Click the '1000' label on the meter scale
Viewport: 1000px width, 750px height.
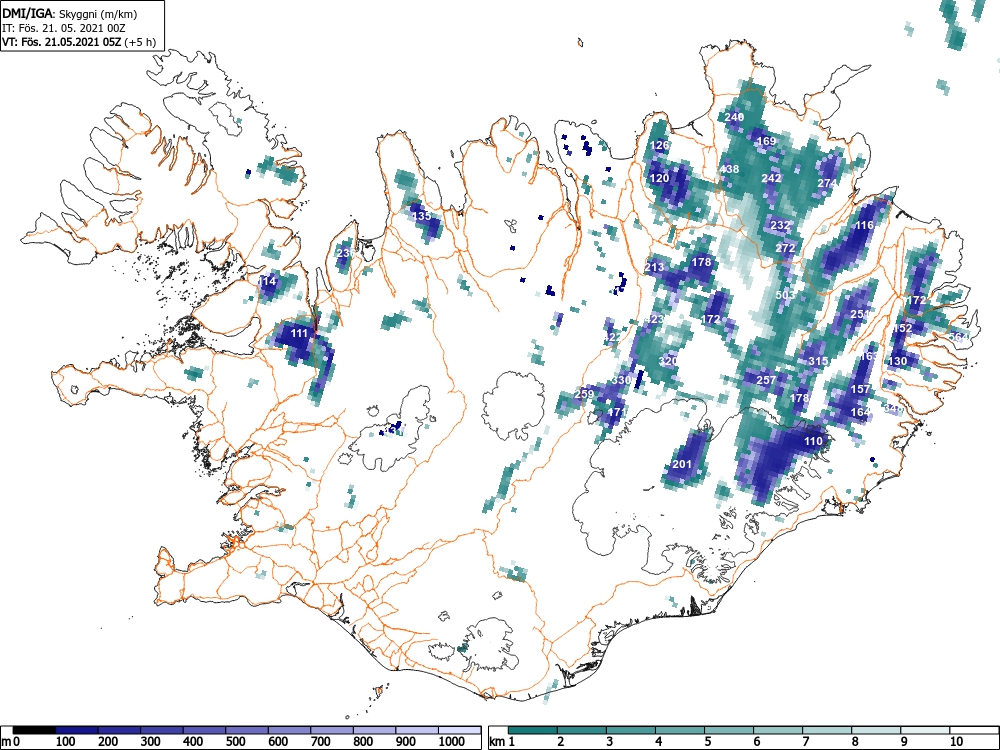452,742
